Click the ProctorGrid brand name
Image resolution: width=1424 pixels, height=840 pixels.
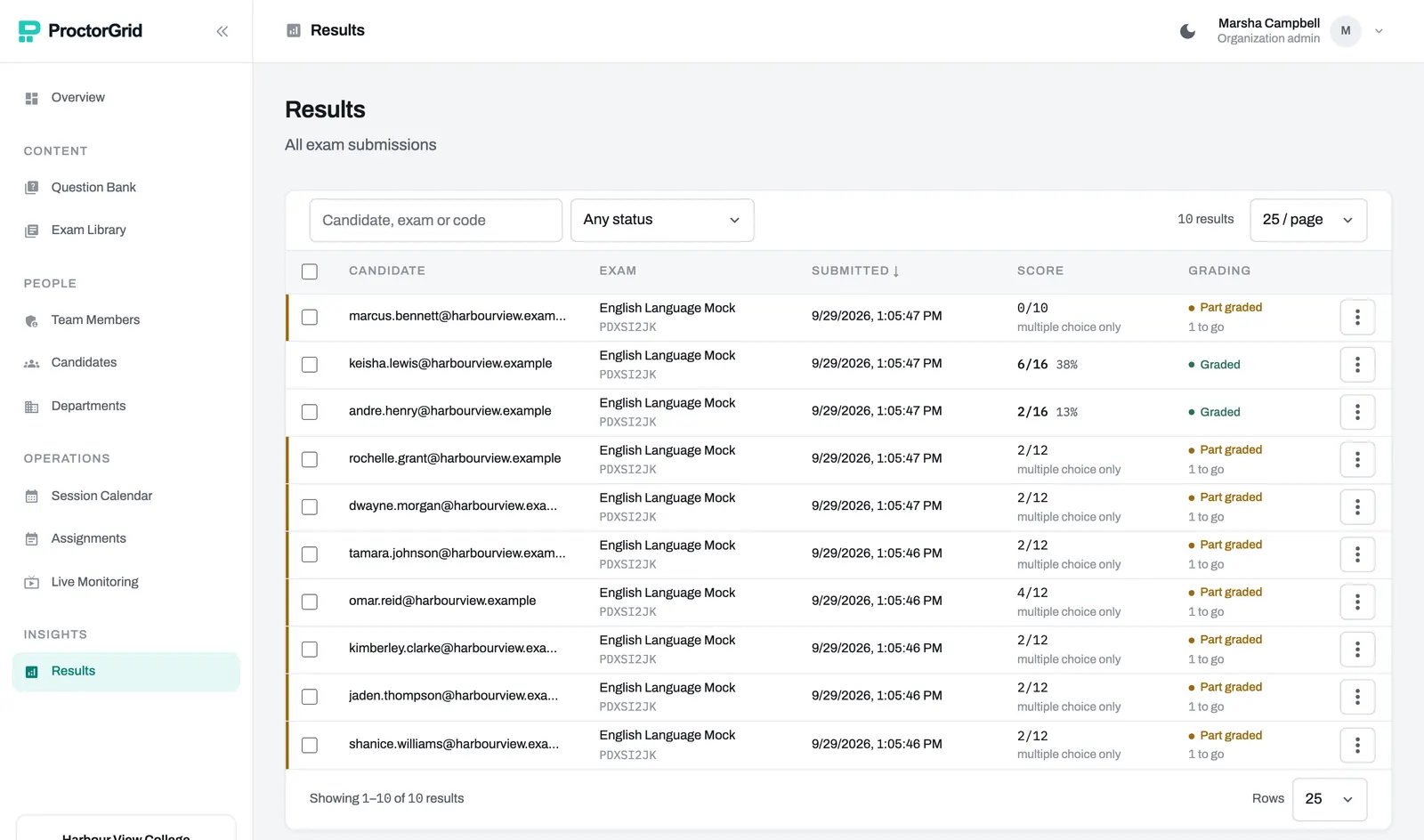pos(95,31)
